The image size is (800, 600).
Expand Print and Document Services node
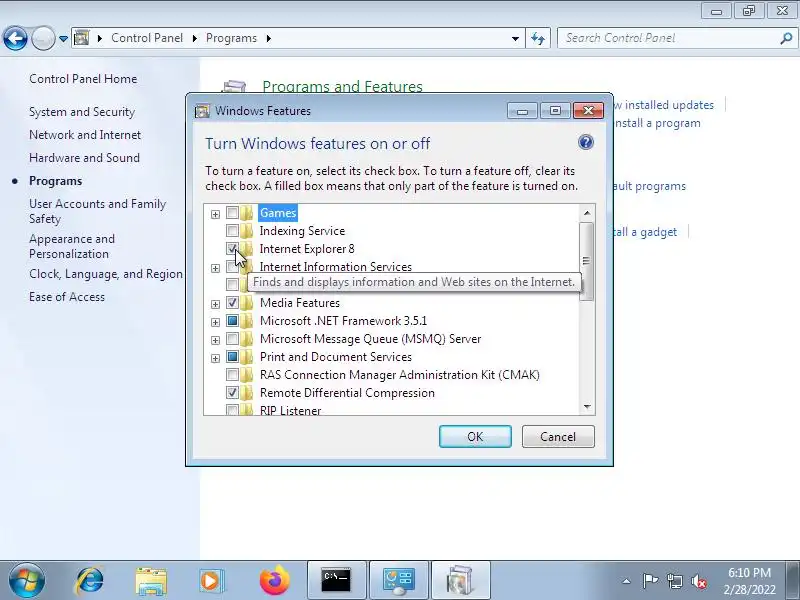click(215, 358)
